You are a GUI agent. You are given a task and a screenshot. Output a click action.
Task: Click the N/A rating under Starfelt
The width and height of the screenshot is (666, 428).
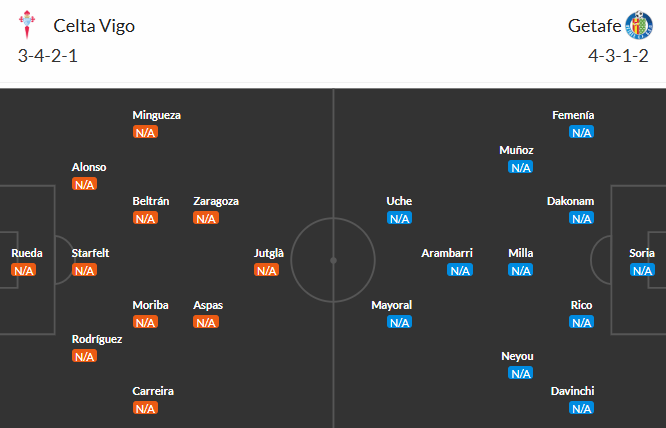coord(84,270)
